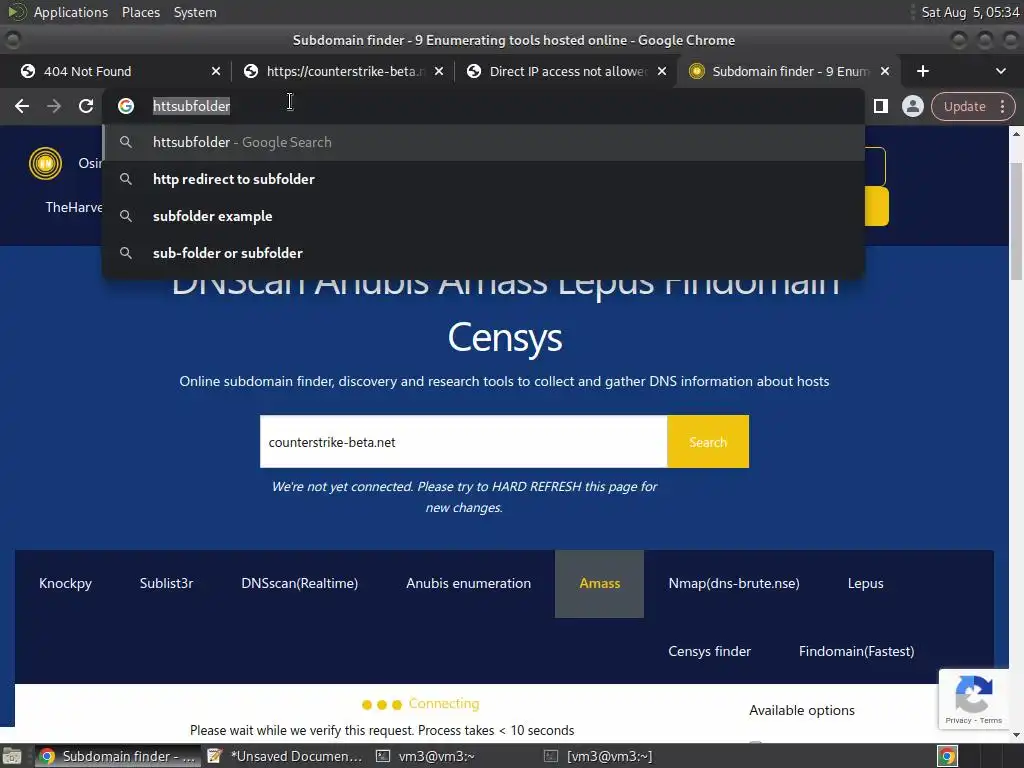Image resolution: width=1024 pixels, height=768 pixels.
Task: Click the address bar text httsubfolder
Action: click(191, 106)
